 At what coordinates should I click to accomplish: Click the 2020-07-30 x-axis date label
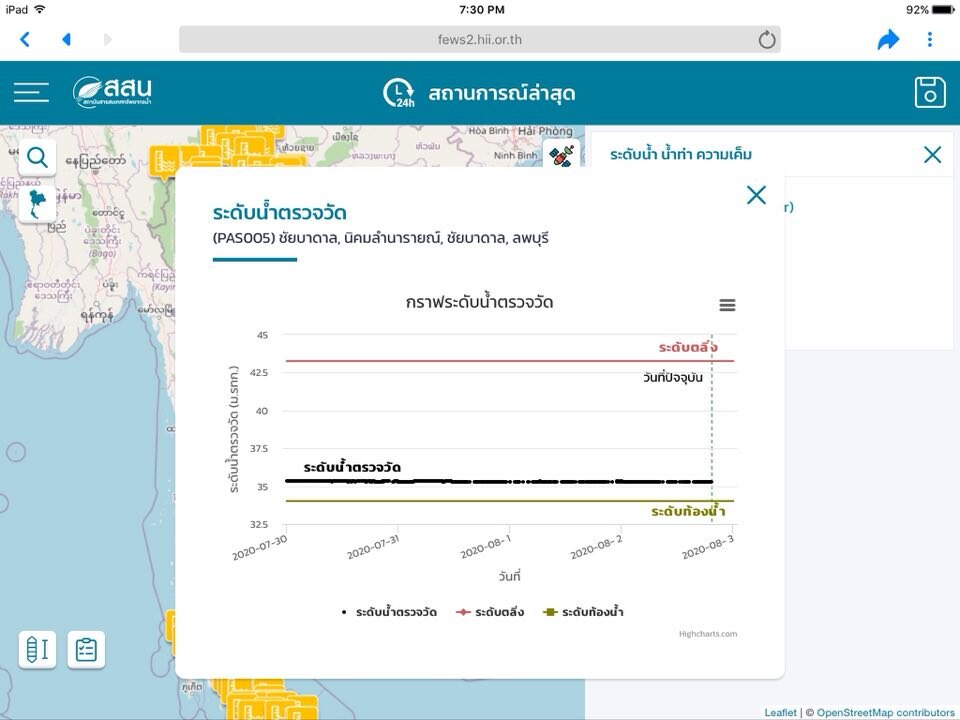pos(260,547)
